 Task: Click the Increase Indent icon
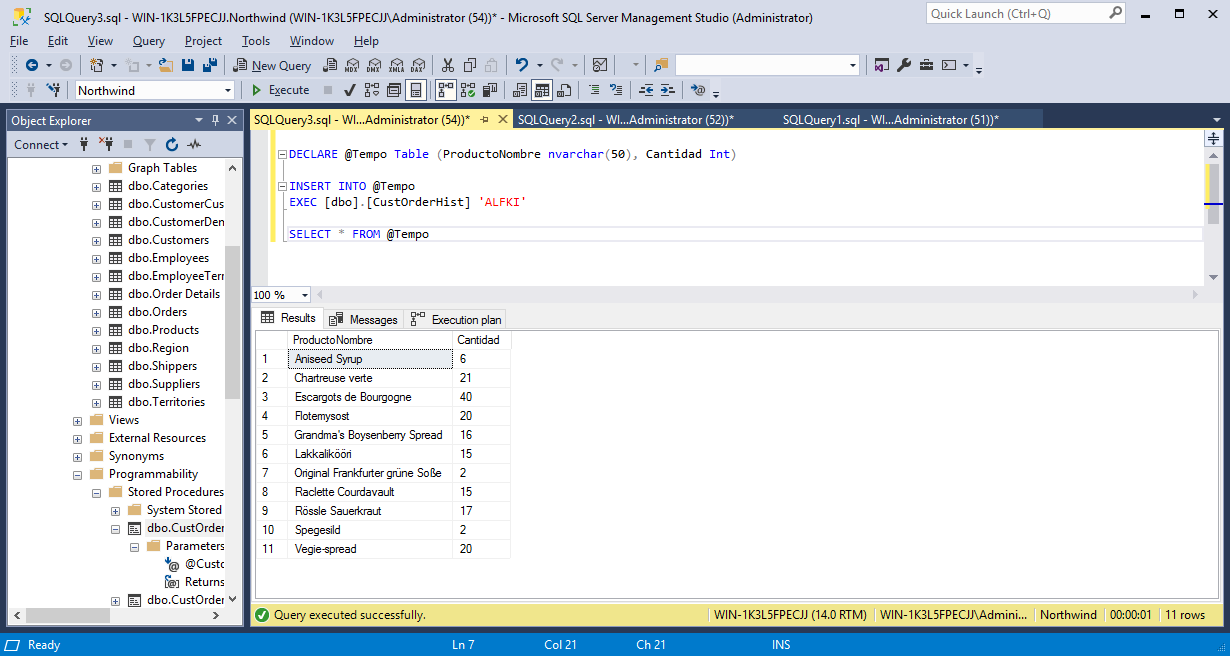[668, 90]
